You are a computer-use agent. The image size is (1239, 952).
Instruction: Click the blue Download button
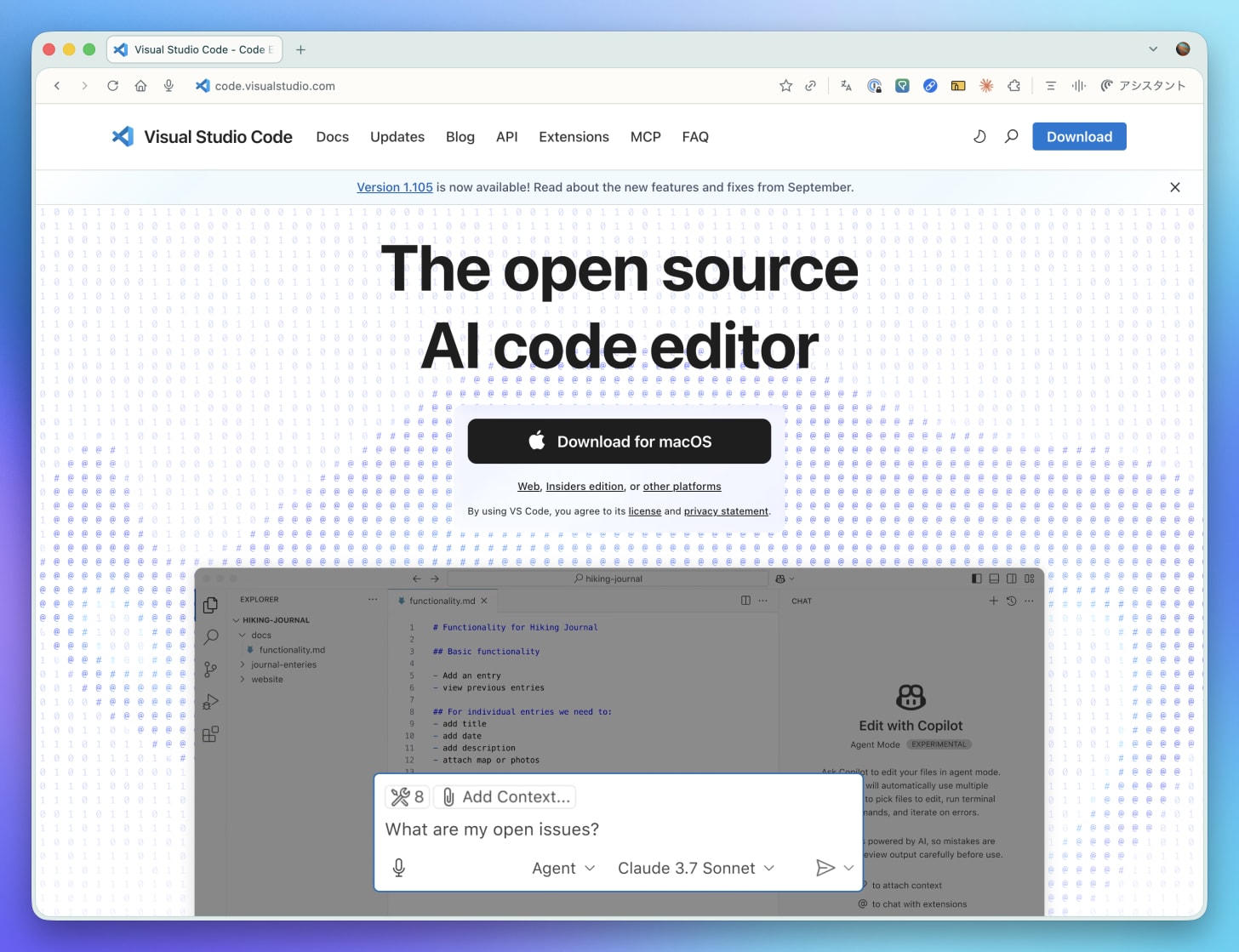tap(1079, 137)
